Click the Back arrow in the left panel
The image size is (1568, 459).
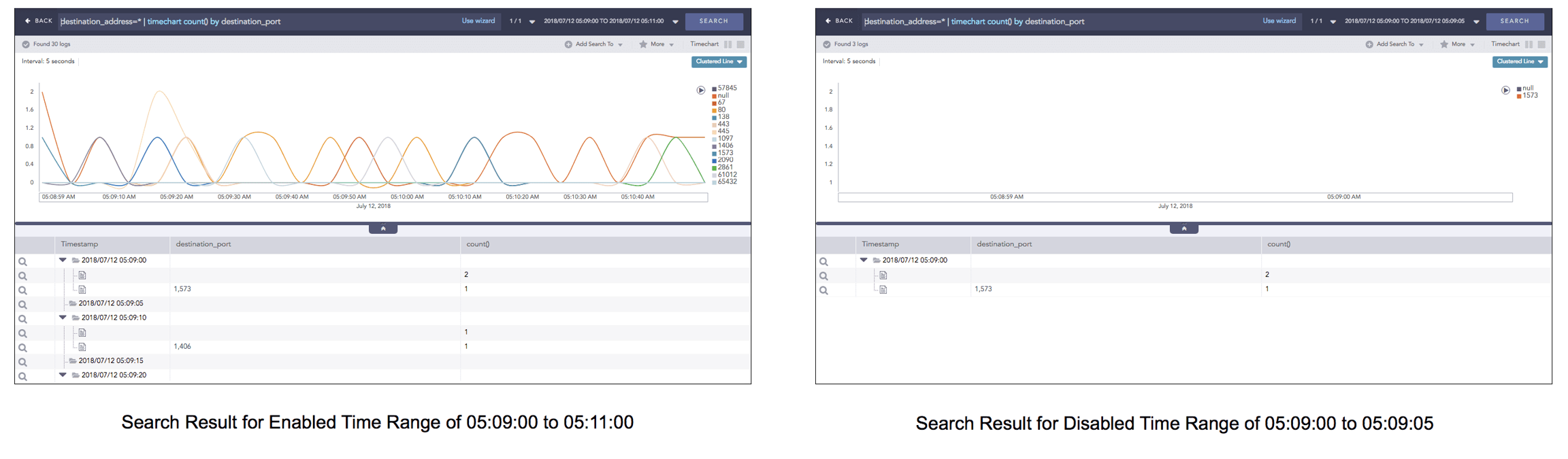tap(28, 21)
